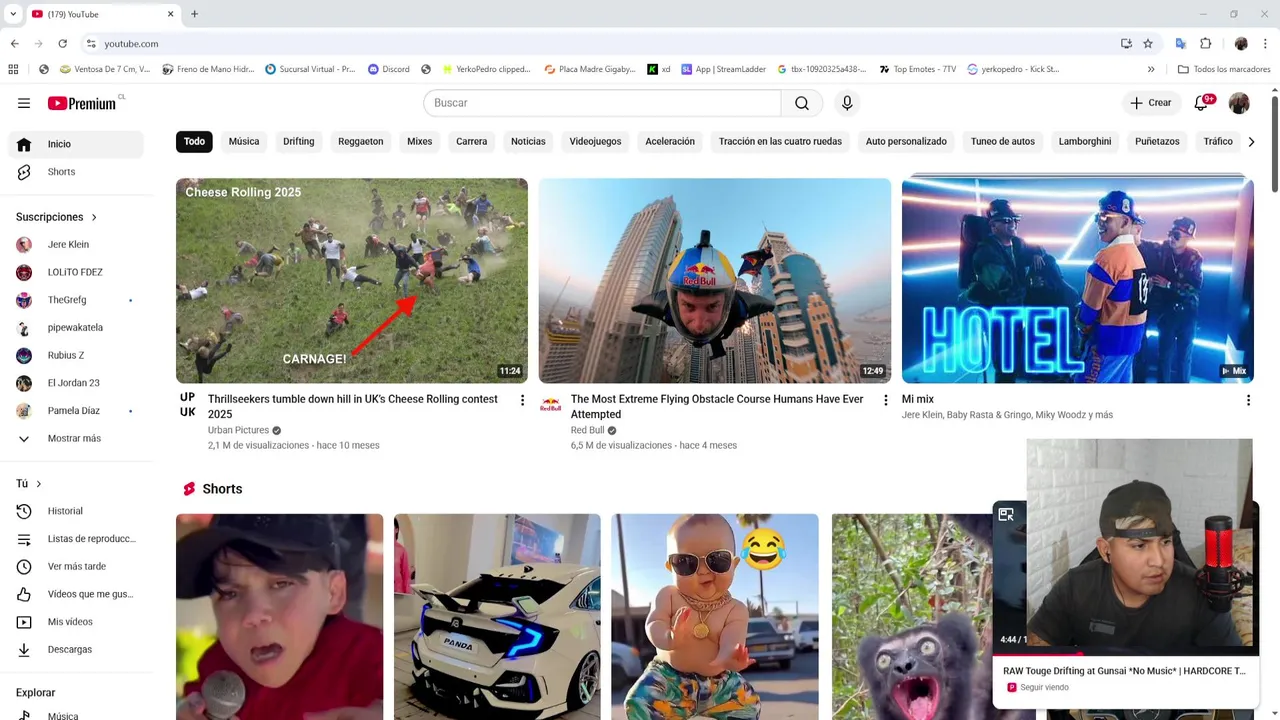This screenshot has height=720, width=1280.
Task: Open Shorts from the sidebar
Action: coord(76,172)
